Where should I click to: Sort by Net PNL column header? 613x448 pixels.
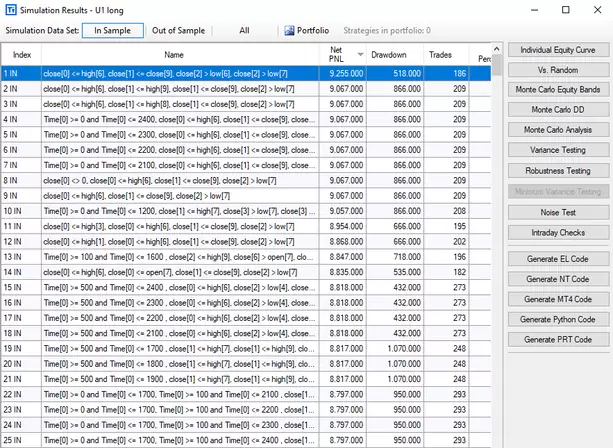click(342, 55)
